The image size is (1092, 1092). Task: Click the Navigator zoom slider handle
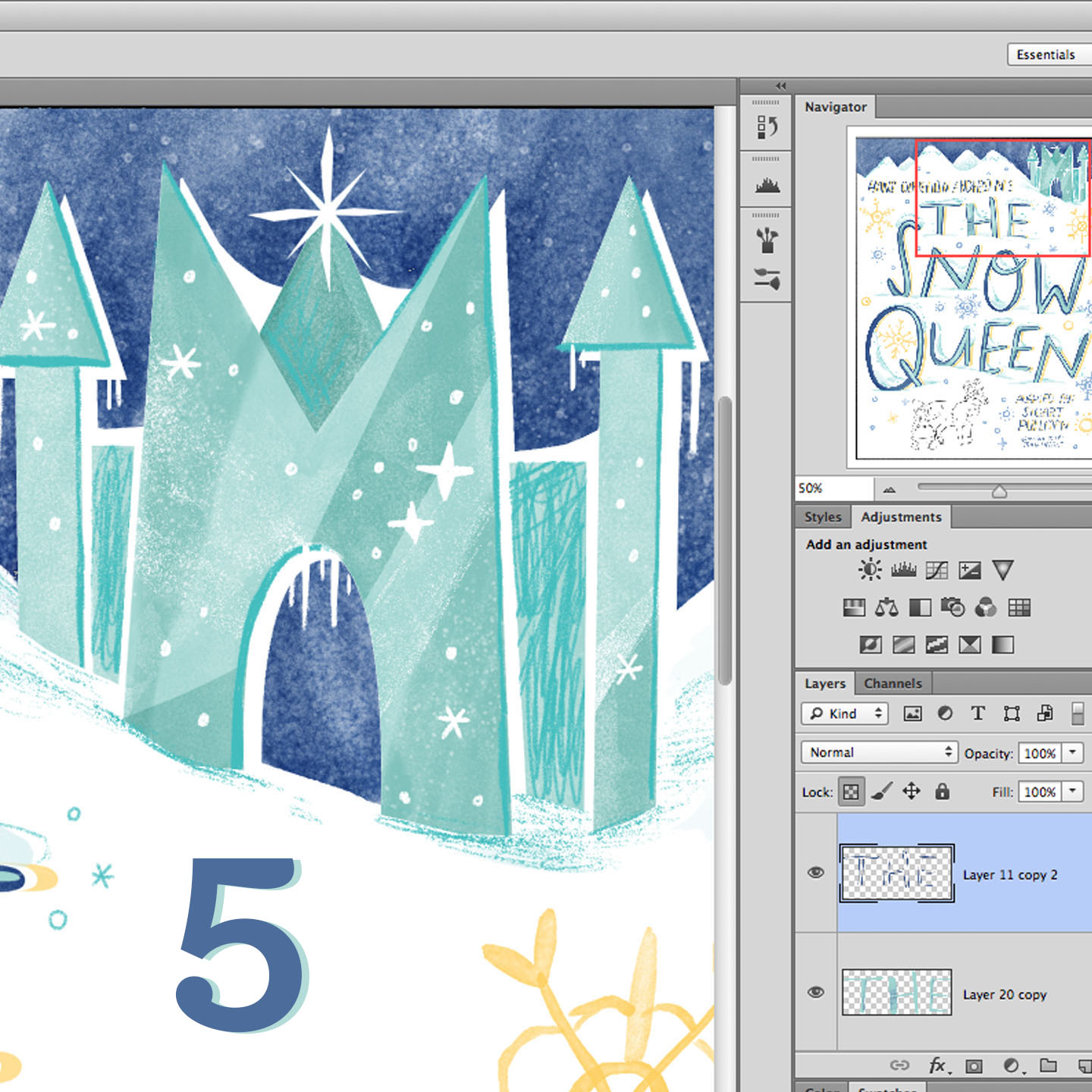[x=999, y=492]
